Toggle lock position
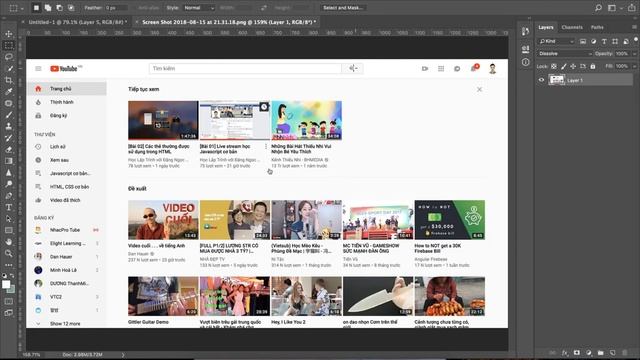This screenshot has height=360, width=640. click(573, 66)
